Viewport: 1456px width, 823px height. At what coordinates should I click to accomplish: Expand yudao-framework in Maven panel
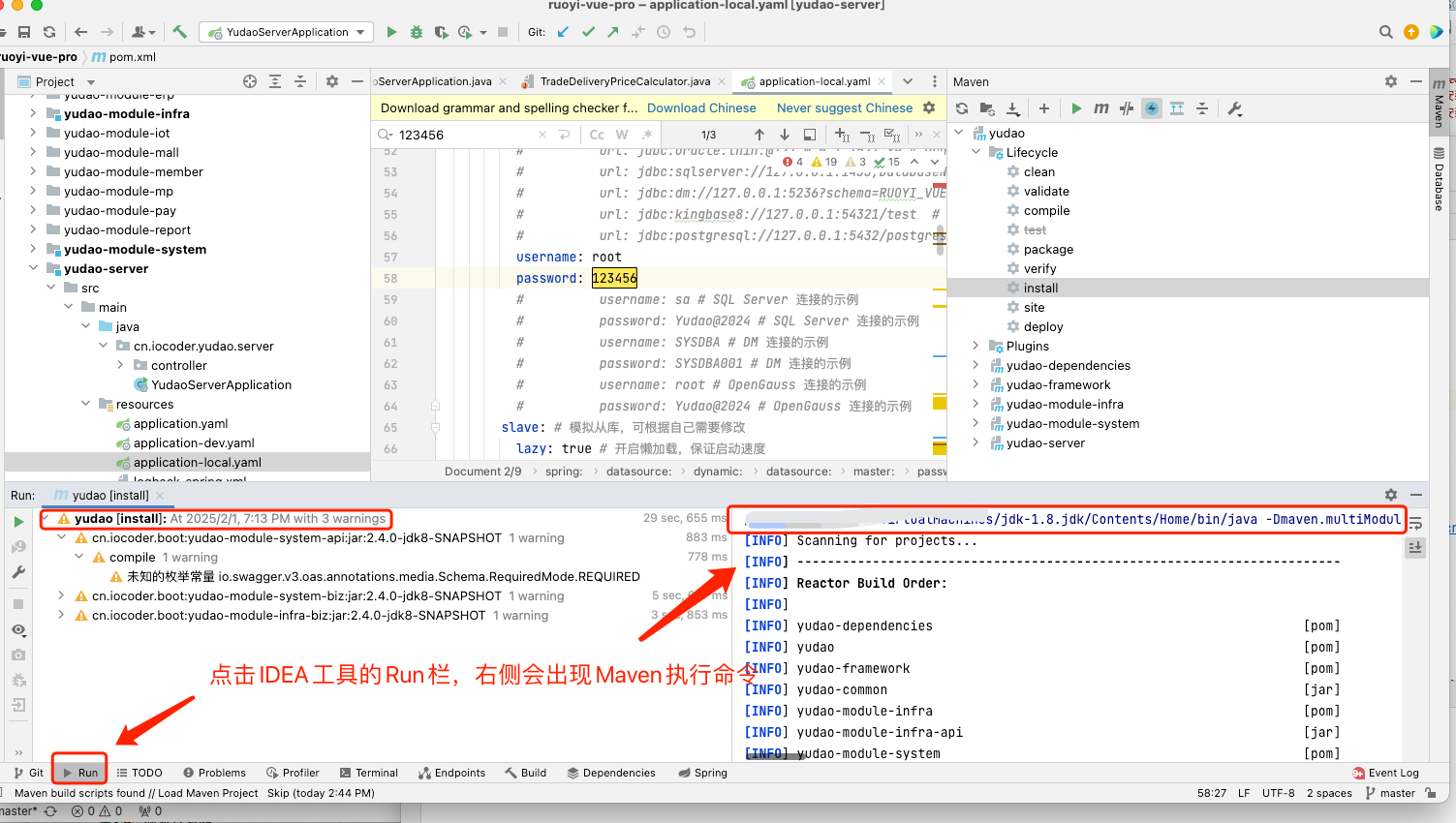pos(976,384)
